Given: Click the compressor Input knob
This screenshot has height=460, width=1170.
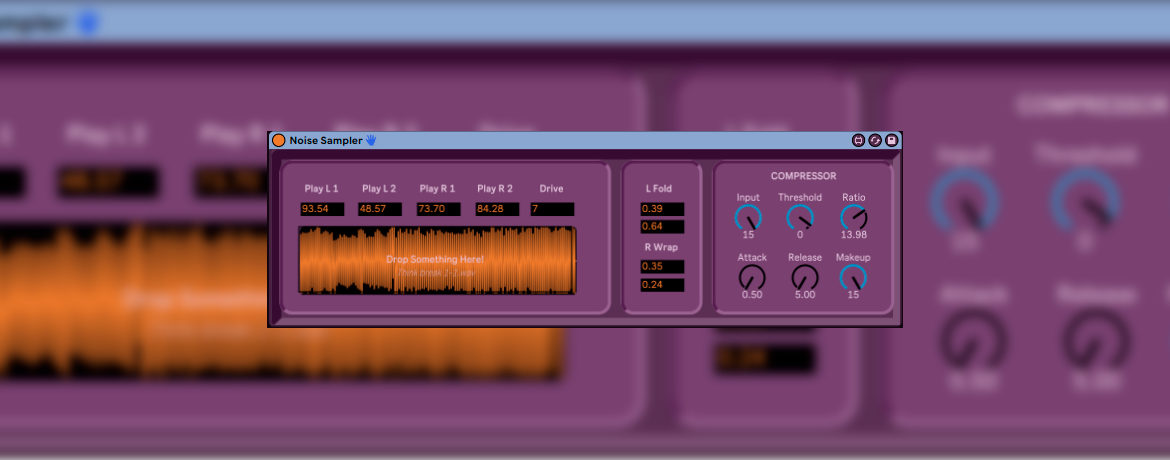Looking at the screenshot, I should point(748,217).
